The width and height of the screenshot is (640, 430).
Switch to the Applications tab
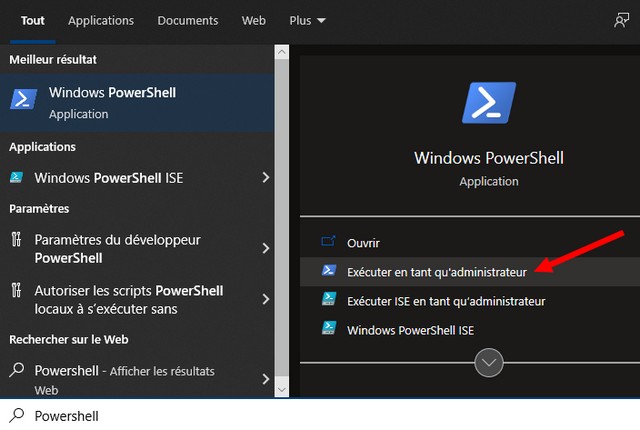(101, 20)
